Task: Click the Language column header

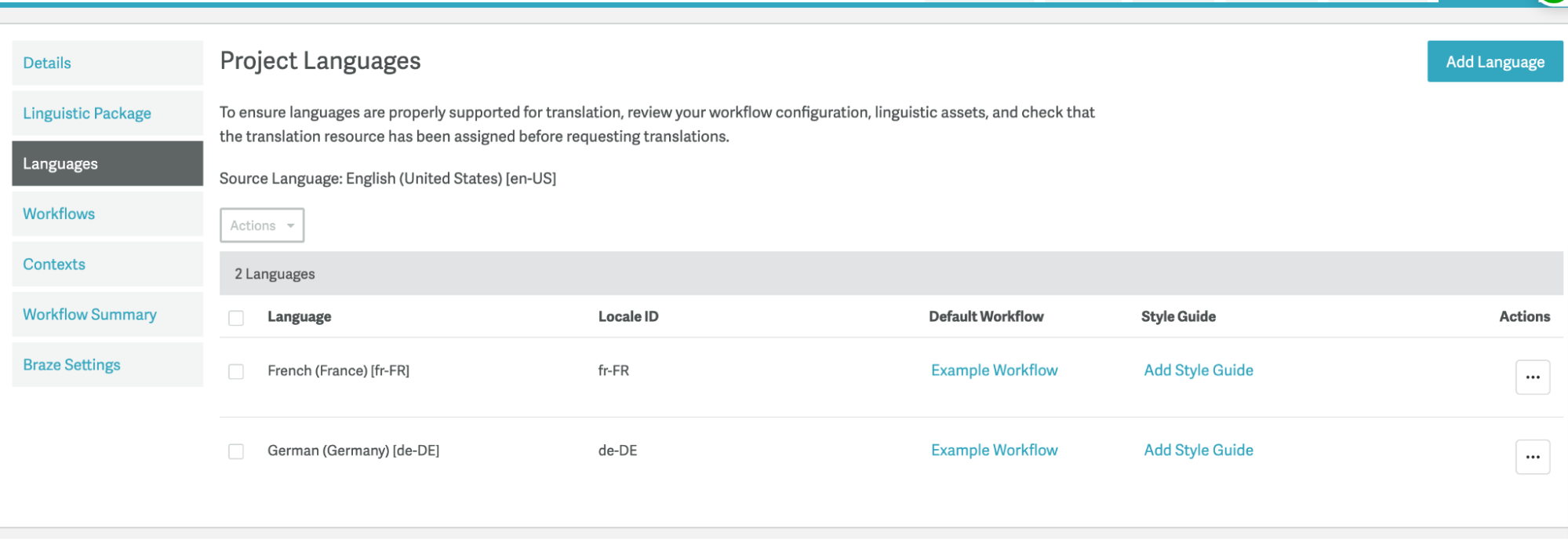Action: pyautogui.click(x=299, y=316)
